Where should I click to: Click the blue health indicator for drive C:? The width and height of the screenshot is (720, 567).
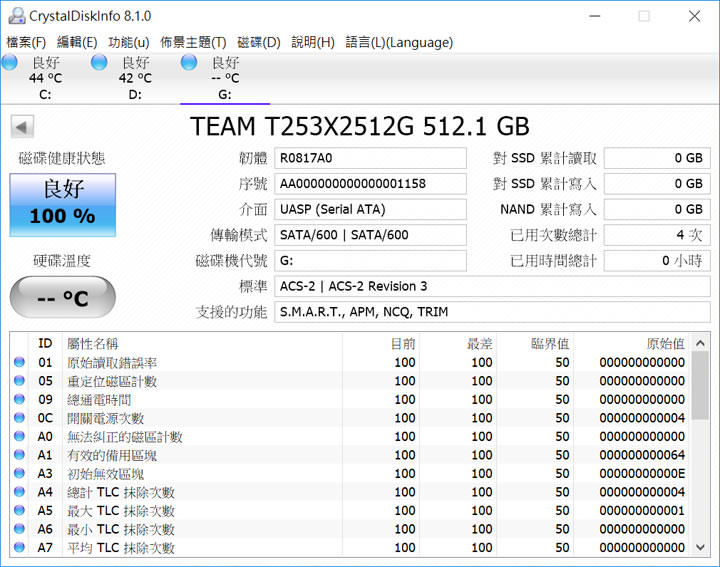tap(10, 62)
